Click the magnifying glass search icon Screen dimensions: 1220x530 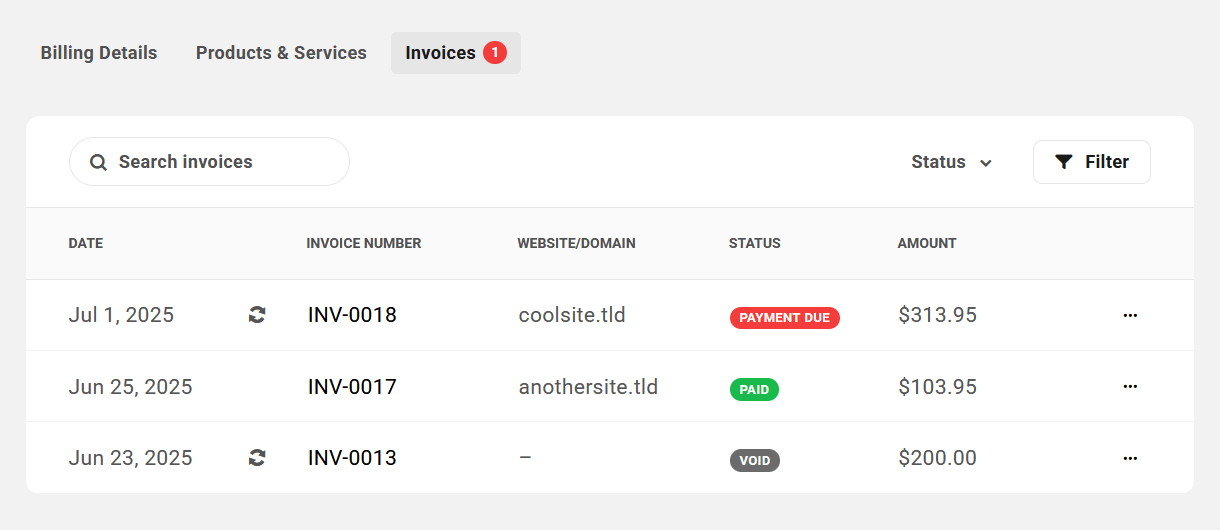pos(98,162)
